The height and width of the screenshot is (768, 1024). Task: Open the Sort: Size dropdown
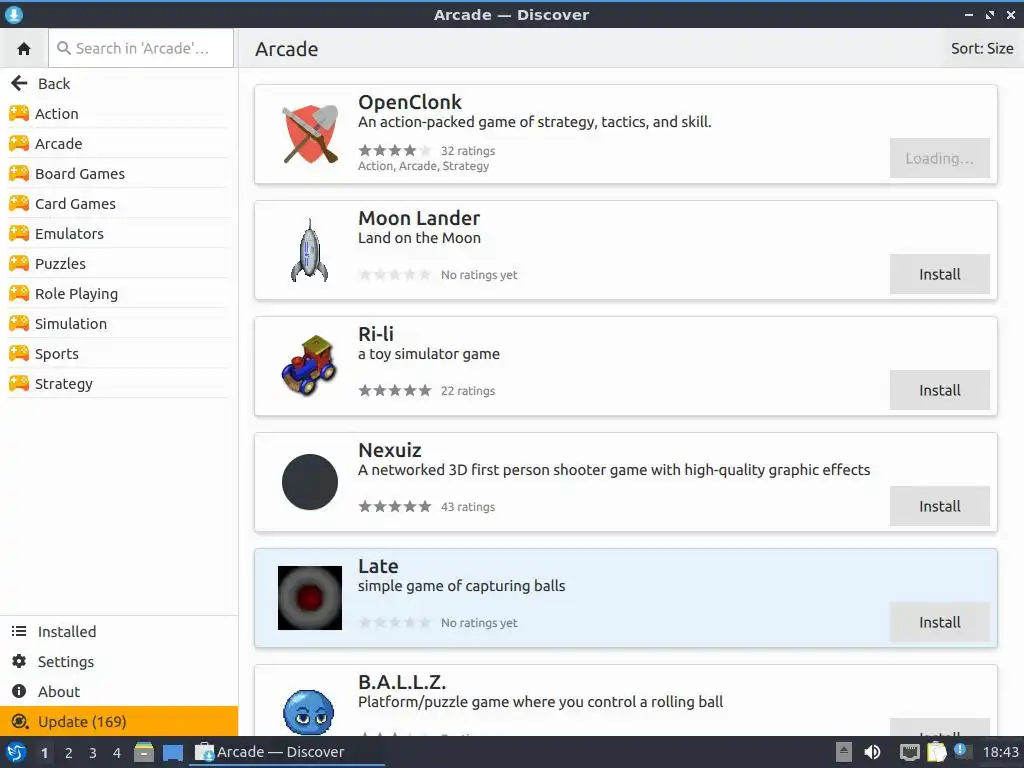pos(982,48)
